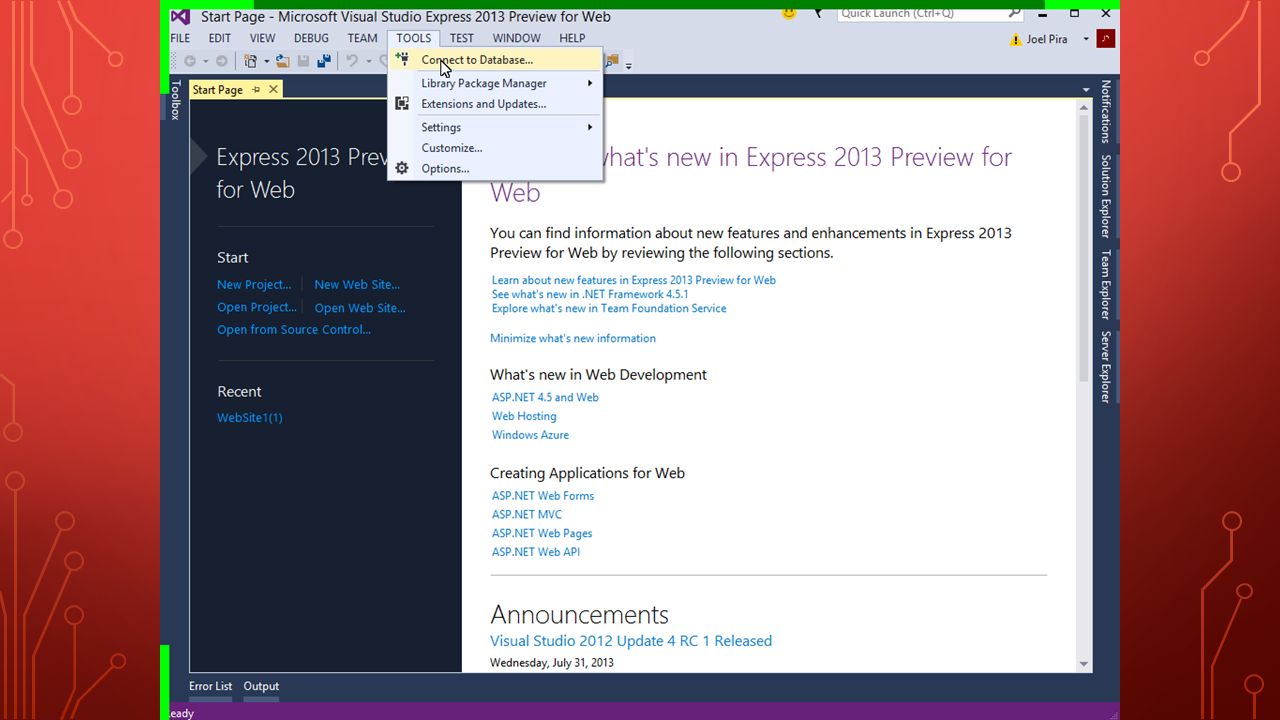Open the EDIT menu

tap(219, 38)
